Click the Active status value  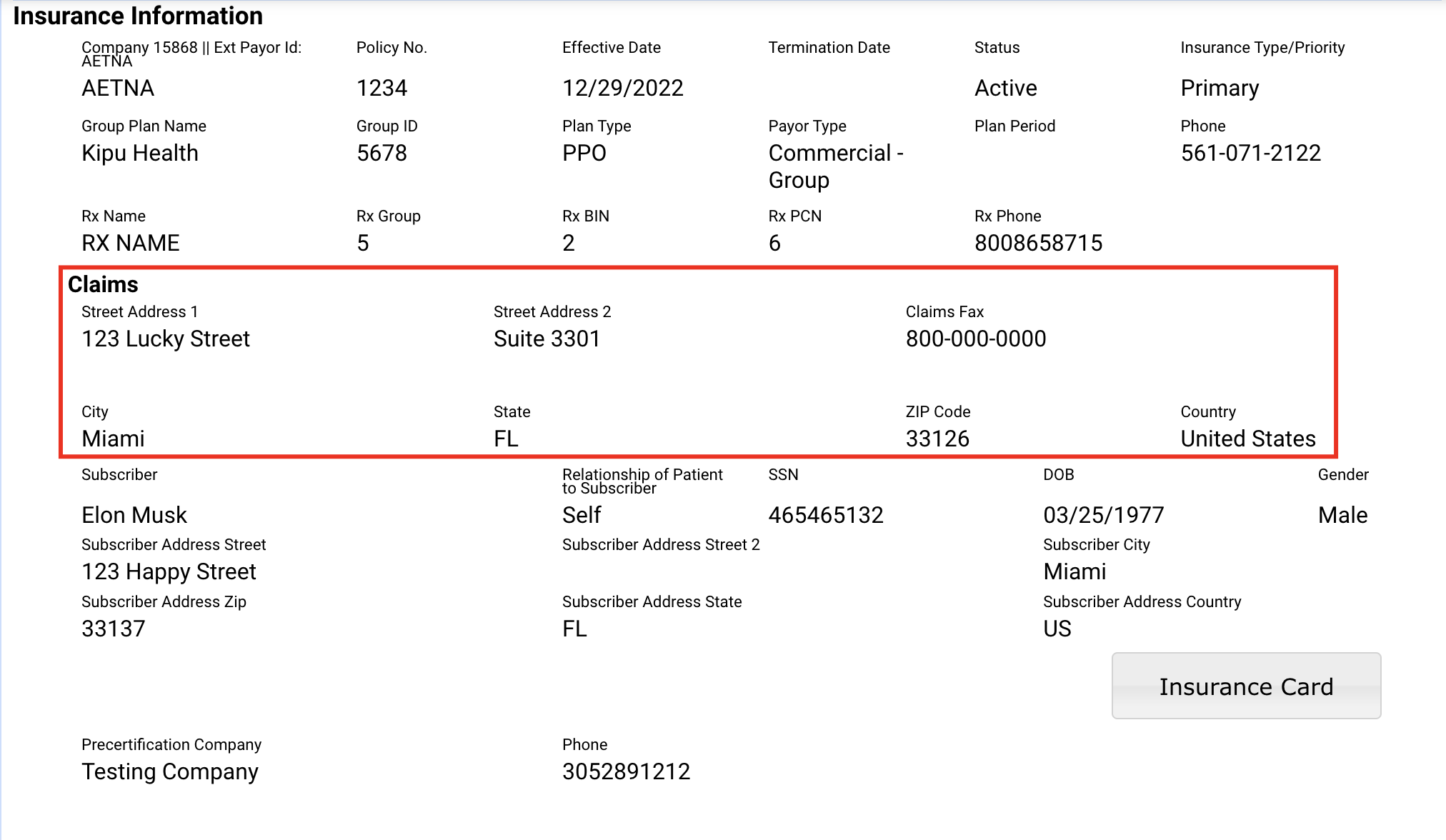coord(1005,88)
